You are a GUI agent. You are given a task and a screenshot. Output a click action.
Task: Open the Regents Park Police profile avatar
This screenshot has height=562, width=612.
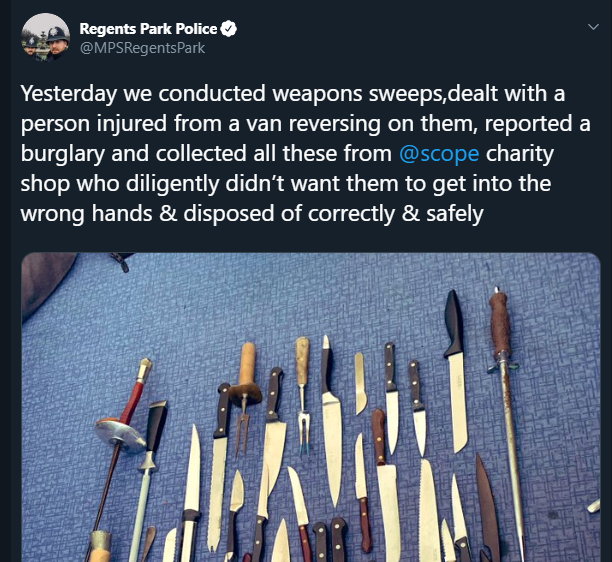pos(46,37)
